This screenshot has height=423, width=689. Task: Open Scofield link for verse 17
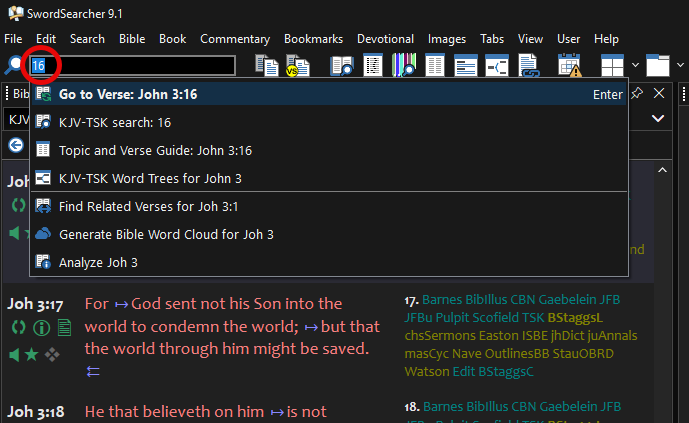point(496,318)
